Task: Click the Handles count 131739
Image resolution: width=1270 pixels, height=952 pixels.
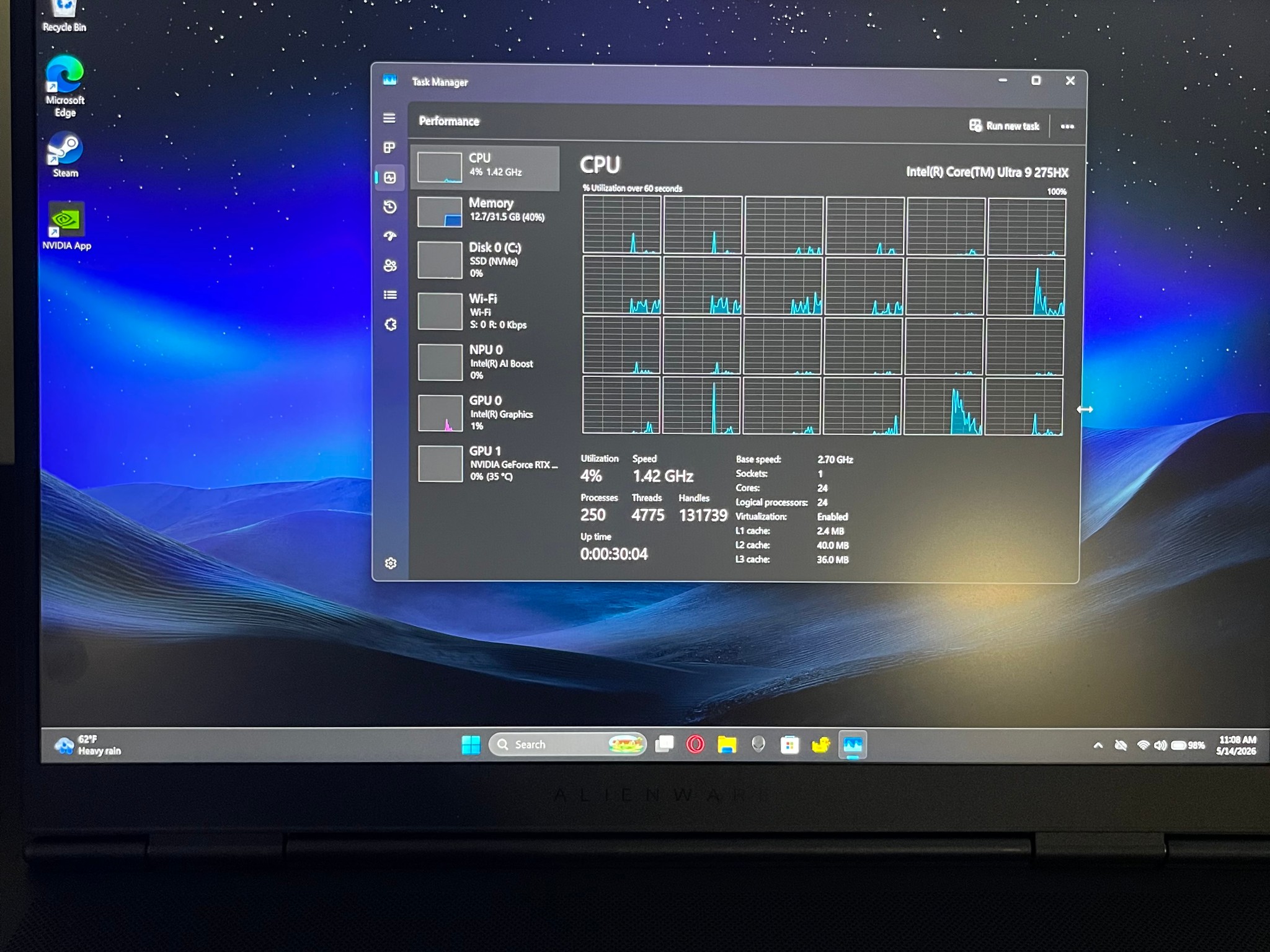Action: [703, 516]
